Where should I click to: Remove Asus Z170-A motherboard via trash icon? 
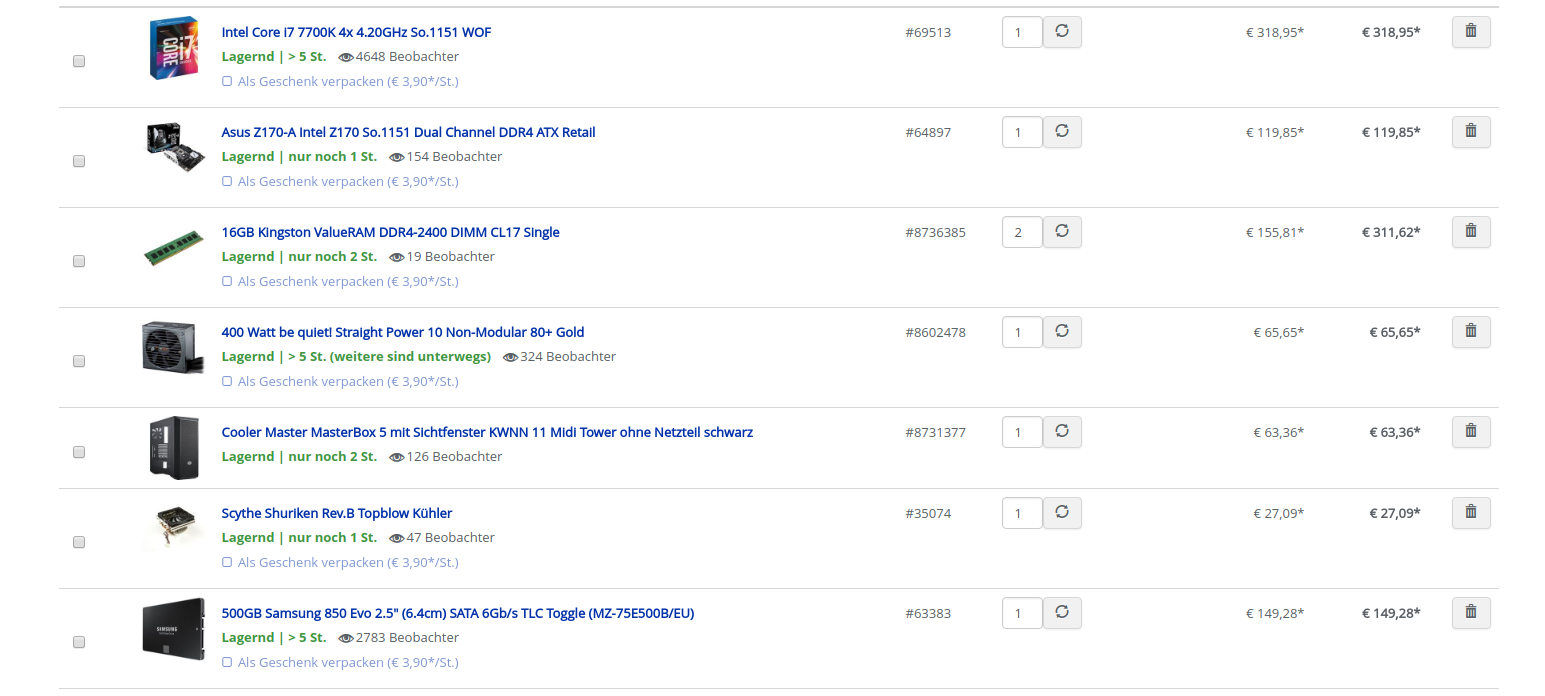1470,132
